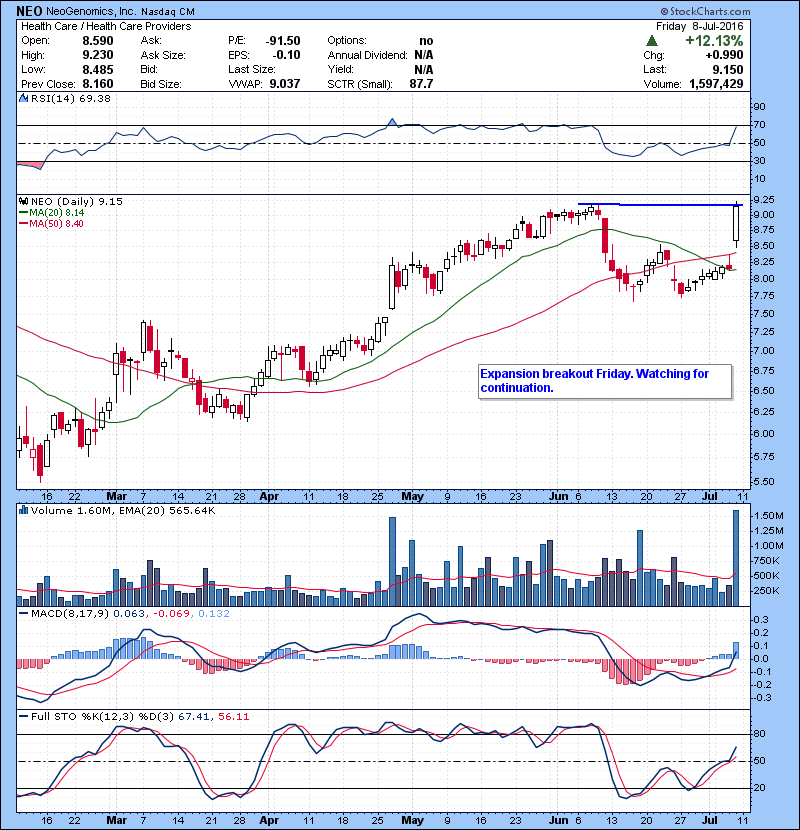
Task: Click Health Care / Health Care Providers sector text
Action: click(x=106, y=26)
